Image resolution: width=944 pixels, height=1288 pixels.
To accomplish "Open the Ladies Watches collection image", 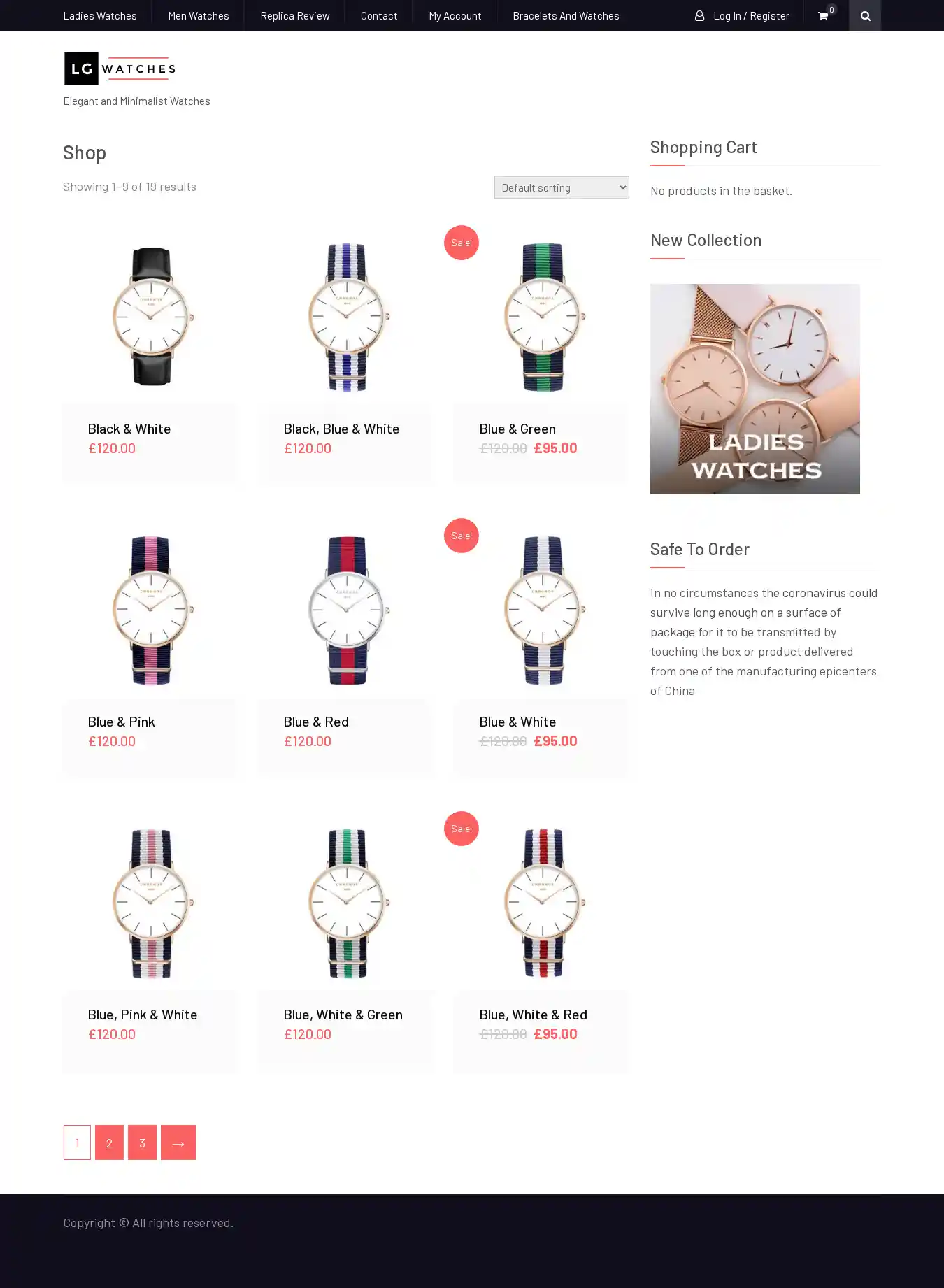I will [755, 389].
